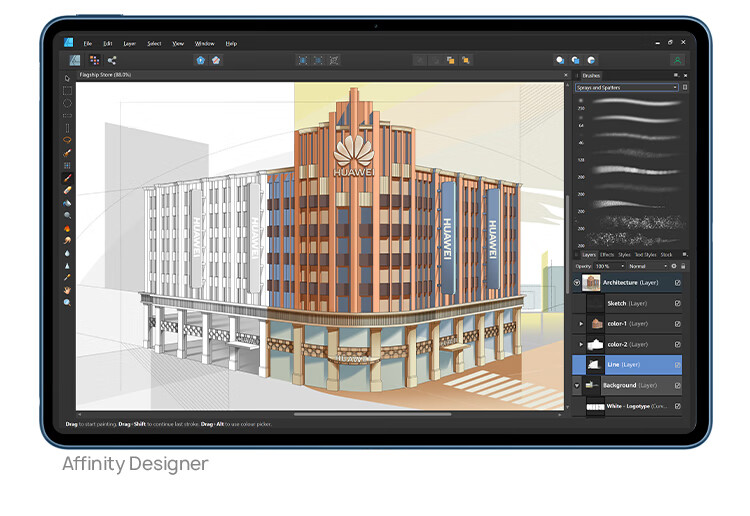Select the Rectangular Marquee tool
The width and height of the screenshot is (750, 516).
click(x=67, y=90)
